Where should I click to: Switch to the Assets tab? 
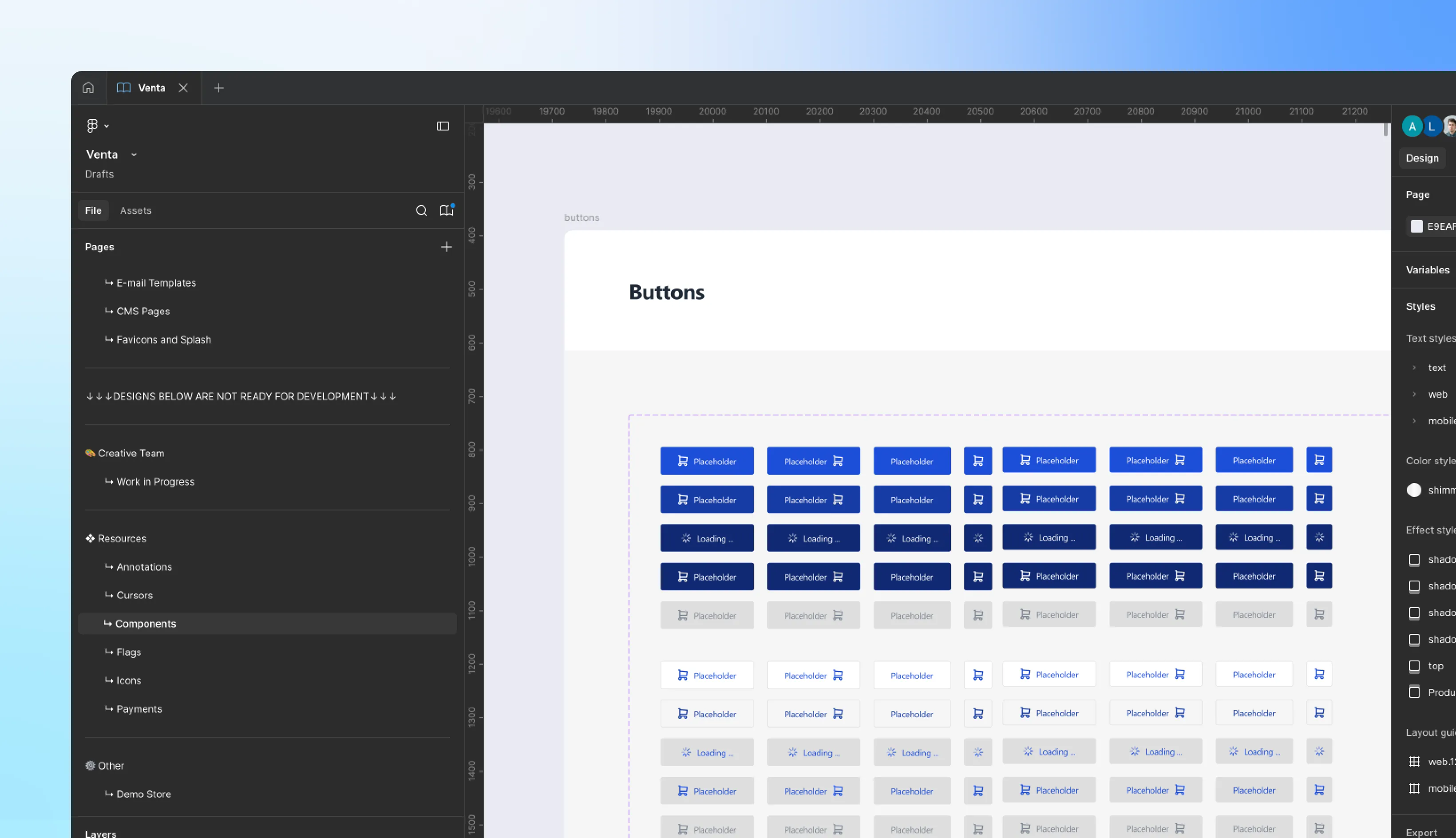135,211
